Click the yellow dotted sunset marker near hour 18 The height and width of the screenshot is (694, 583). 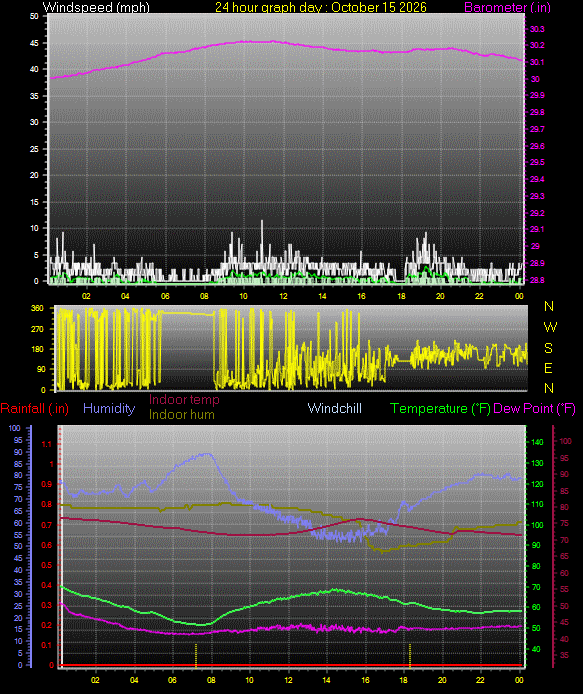pos(410,655)
